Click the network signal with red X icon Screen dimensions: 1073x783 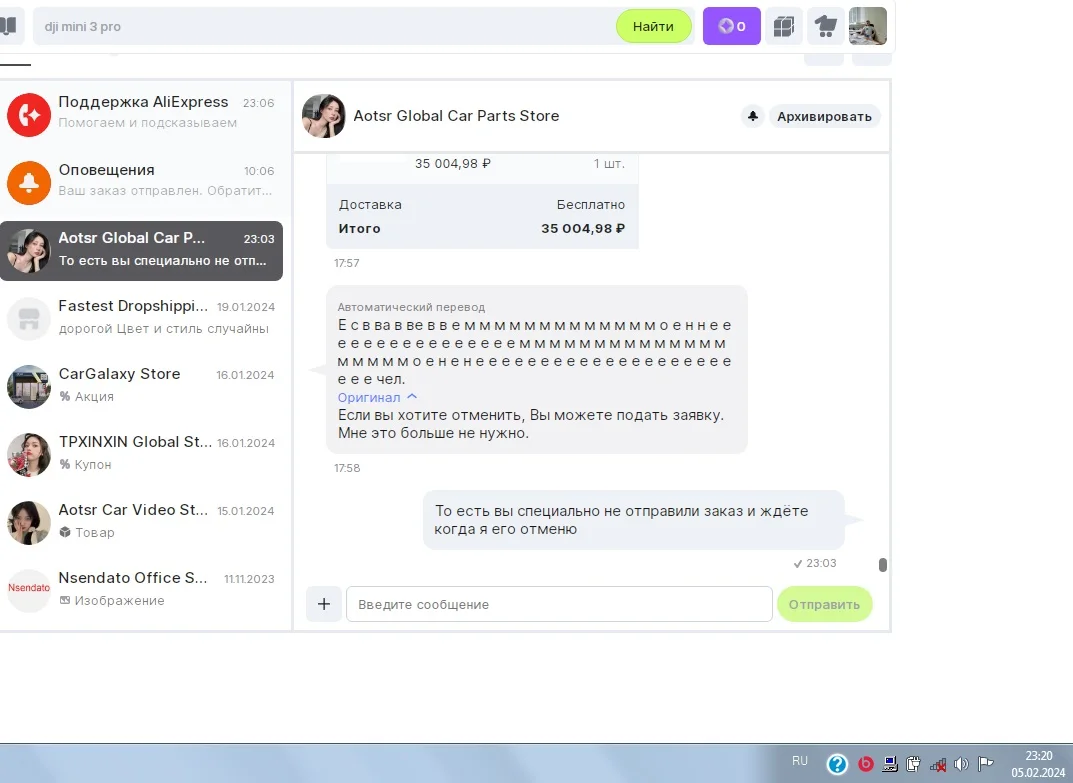point(938,764)
